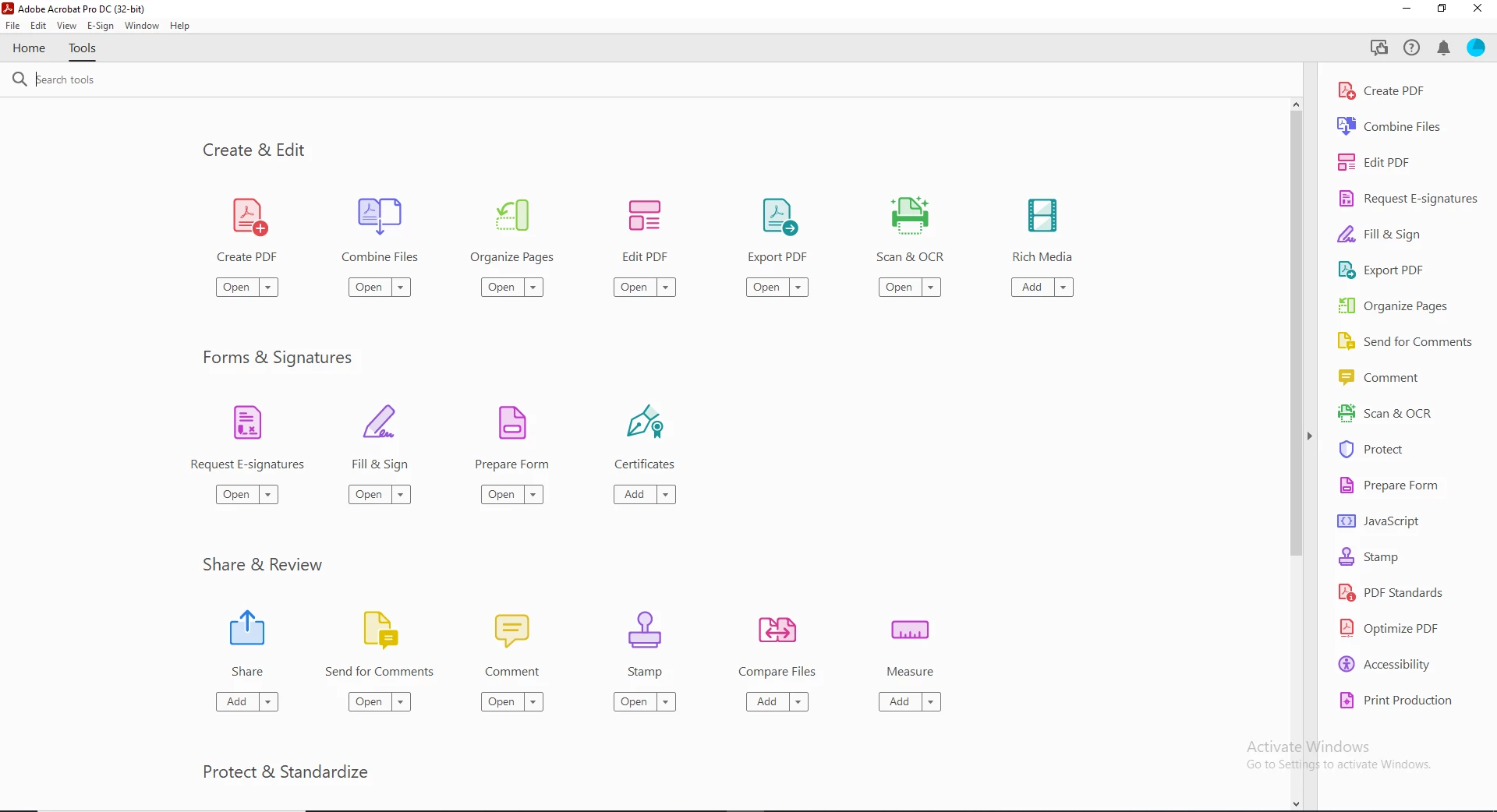
Task: Select the Edit PDF icon in Create & Edit
Action: pyautogui.click(x=645, y=216)
